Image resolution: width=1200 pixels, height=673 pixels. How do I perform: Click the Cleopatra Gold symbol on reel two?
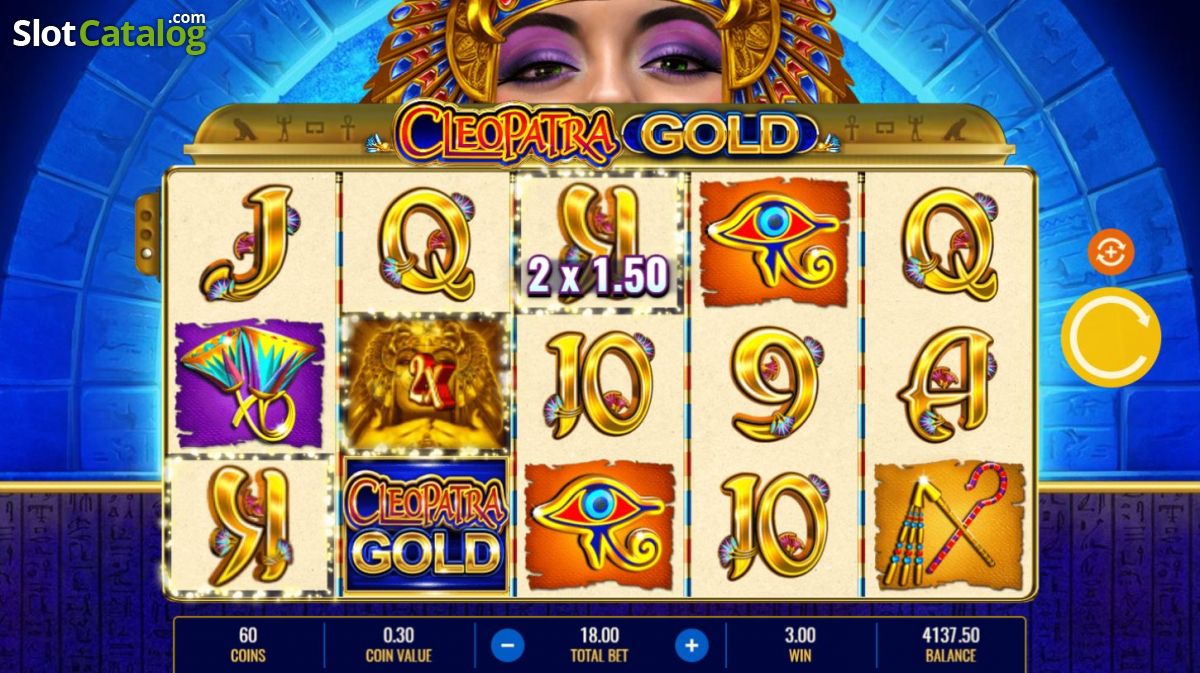425,526
